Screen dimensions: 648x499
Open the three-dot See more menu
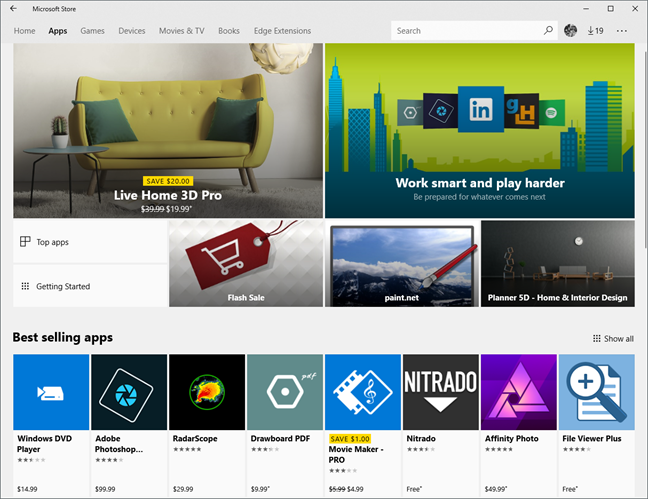[x=622, y=31]
